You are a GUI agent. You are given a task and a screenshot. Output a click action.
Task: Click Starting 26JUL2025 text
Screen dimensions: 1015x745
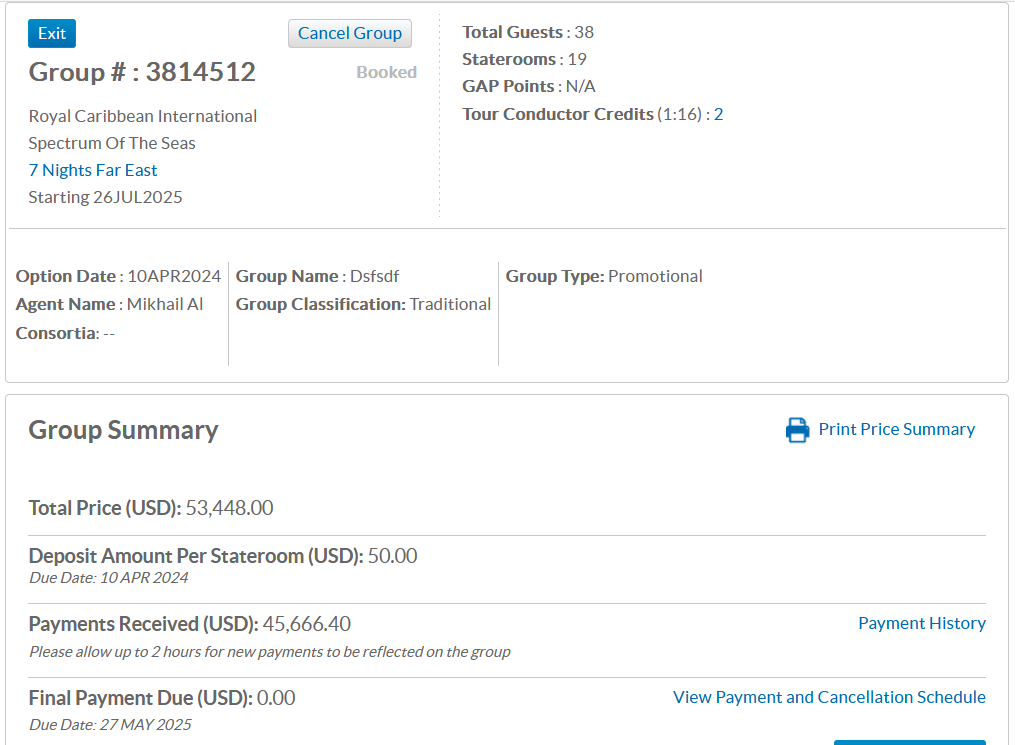pos(106,197)
